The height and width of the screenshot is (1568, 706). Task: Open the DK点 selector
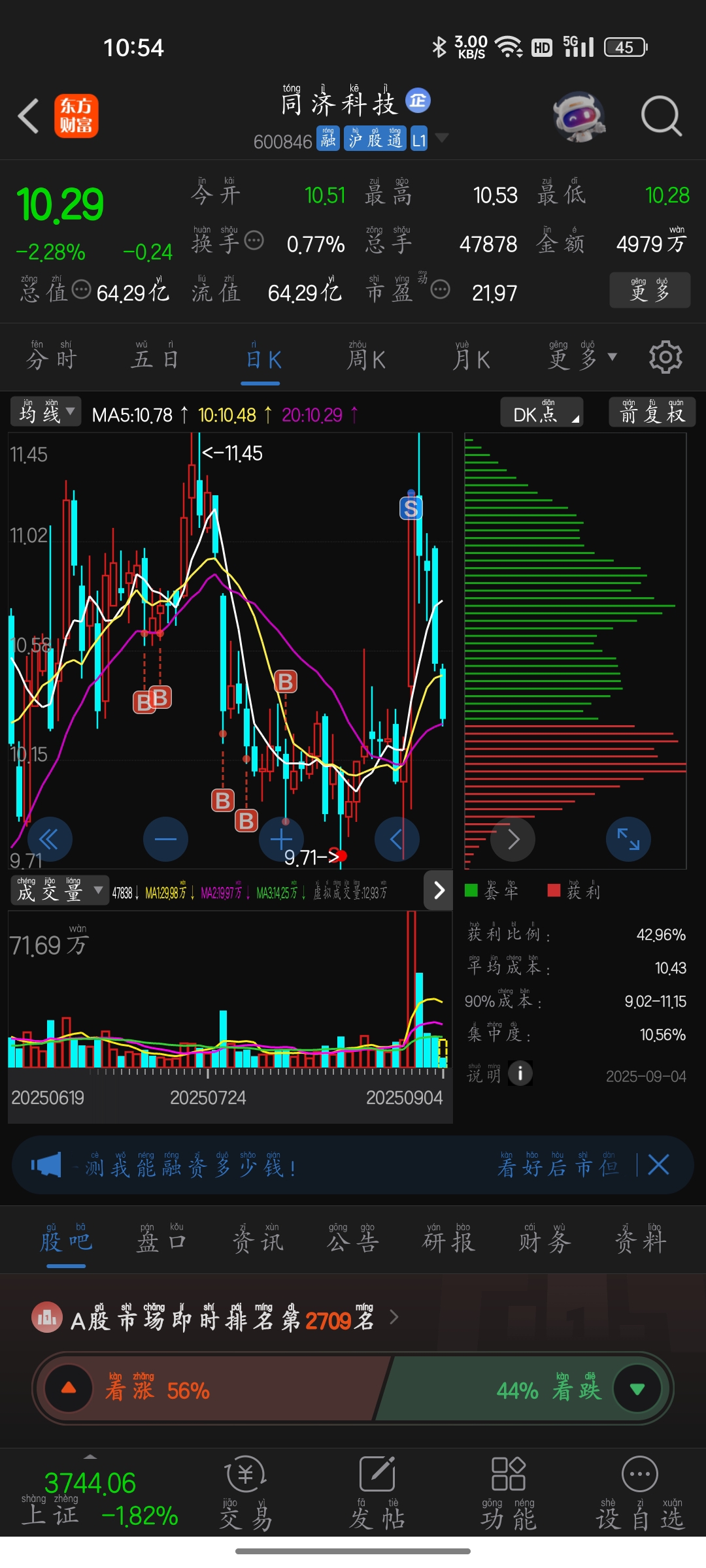(541, 413)
